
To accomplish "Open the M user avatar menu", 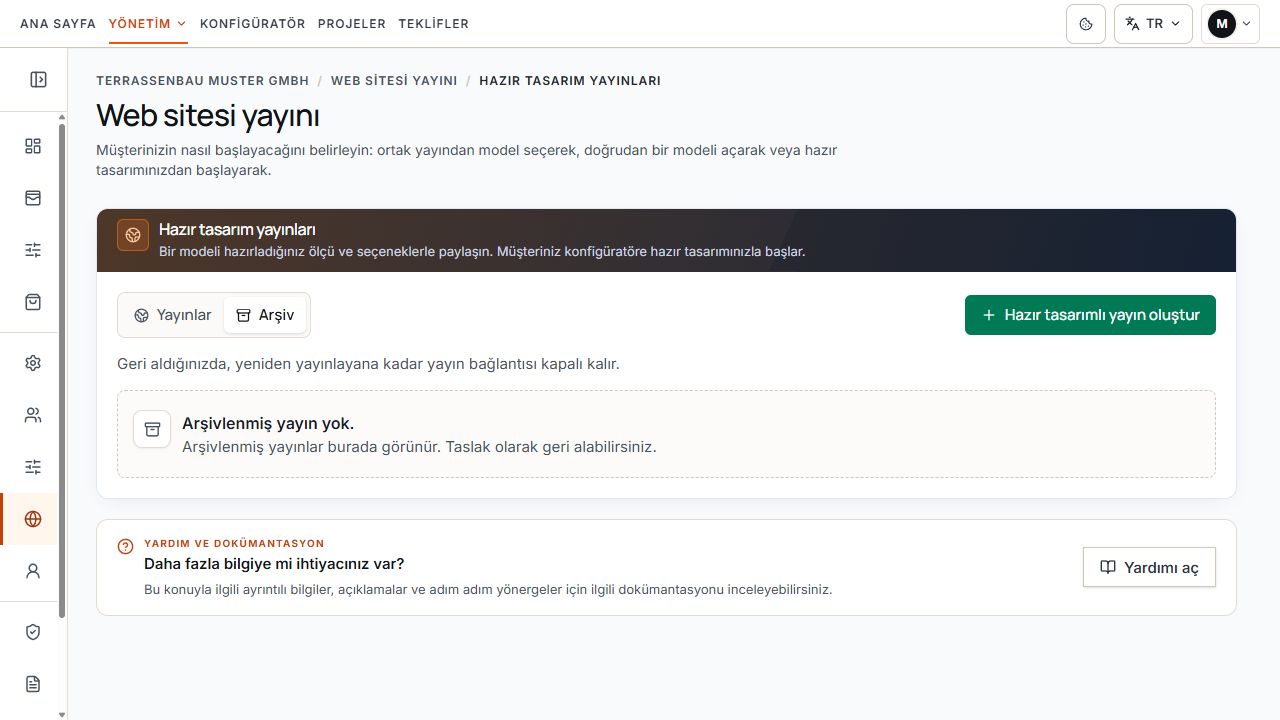I will [1230, 24].
